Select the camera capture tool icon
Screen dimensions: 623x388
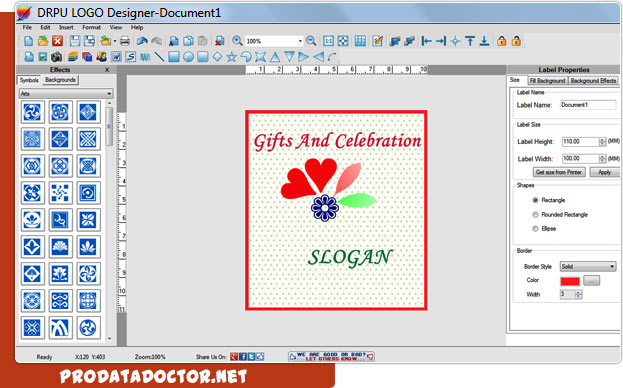pyautogui.click(x=56, y=57)
